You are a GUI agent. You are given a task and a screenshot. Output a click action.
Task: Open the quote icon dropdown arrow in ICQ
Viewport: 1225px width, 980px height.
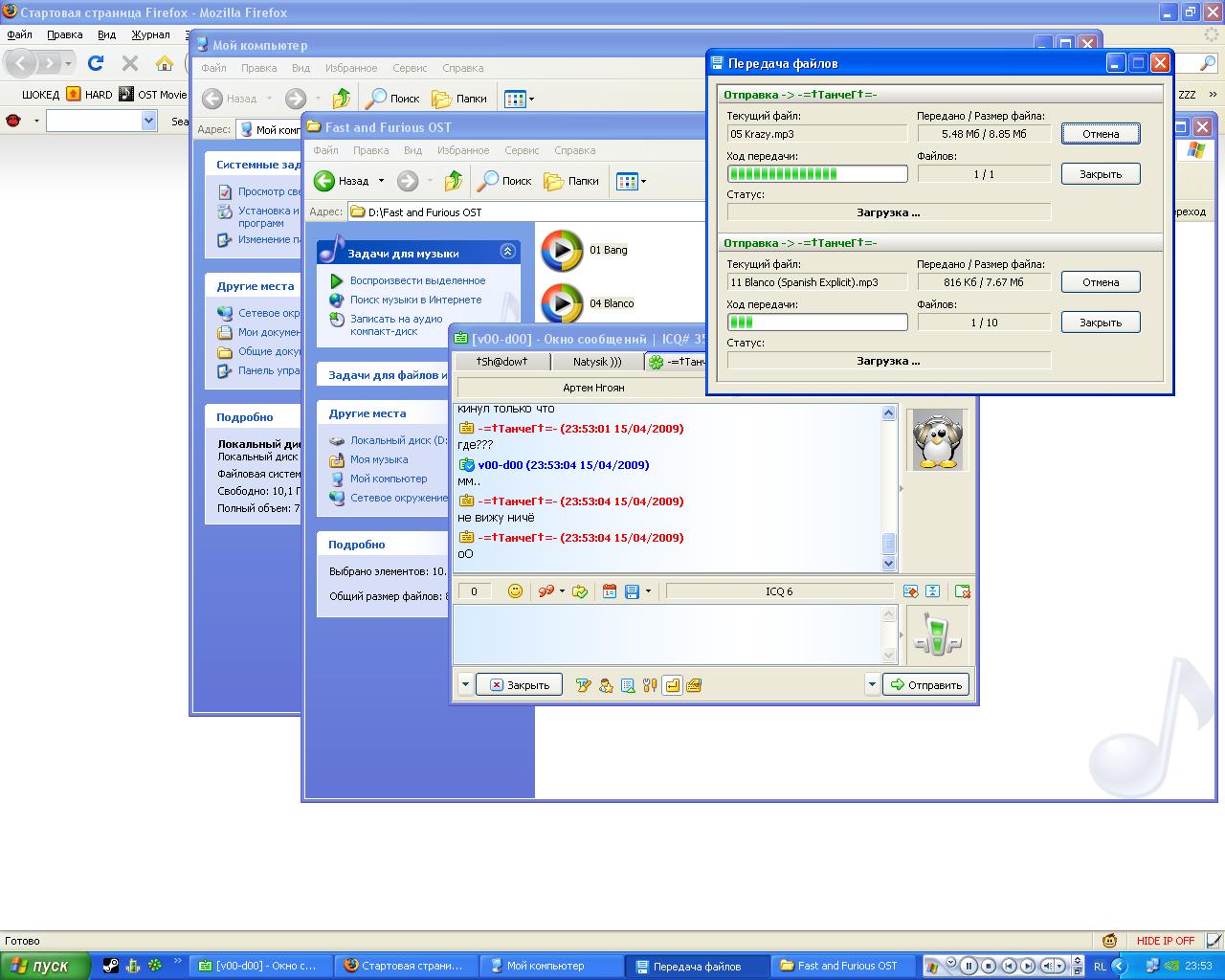562,591
